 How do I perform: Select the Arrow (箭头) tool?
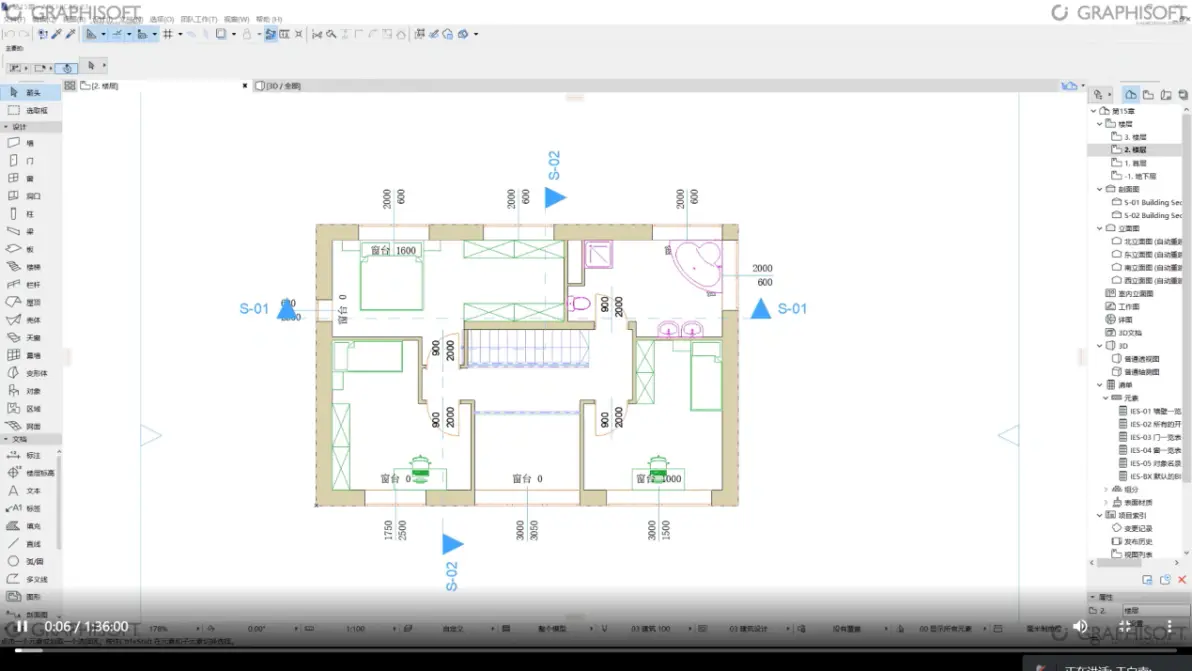tap(30, 92)
